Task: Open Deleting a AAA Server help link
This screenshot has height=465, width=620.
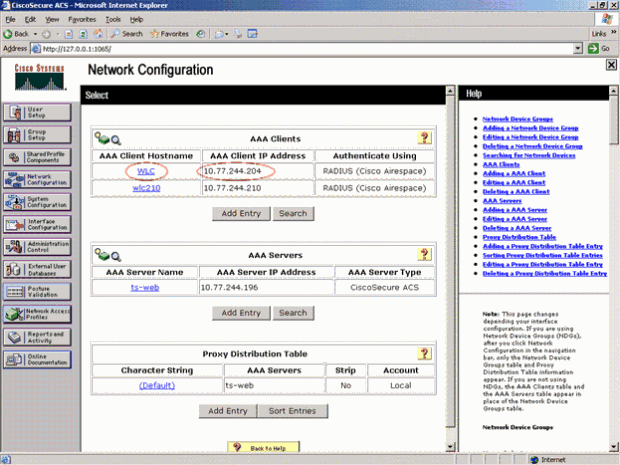Action: pyautogui.click(x=517, y=228)
